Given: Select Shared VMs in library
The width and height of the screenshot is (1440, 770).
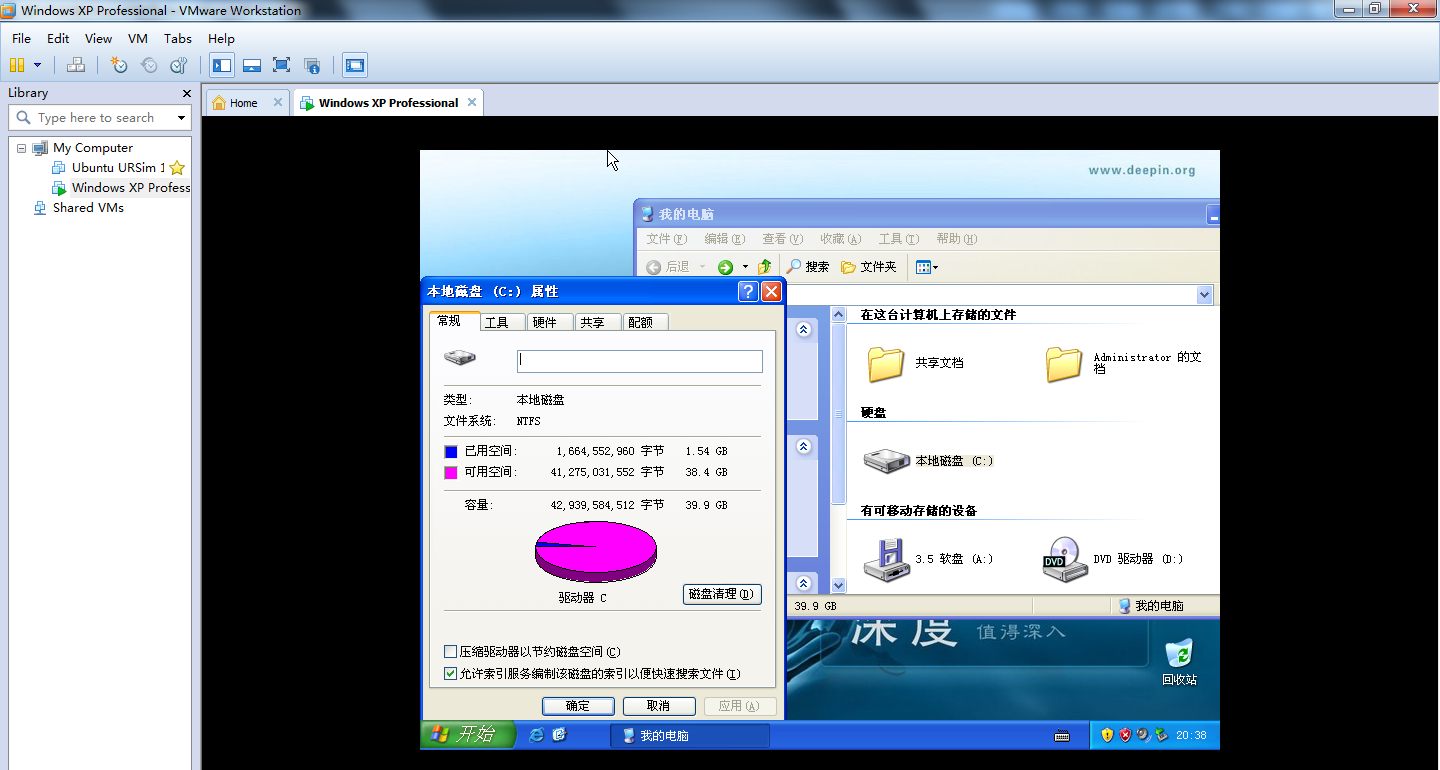Looking at the screenshot, I should tap(88, 207).
